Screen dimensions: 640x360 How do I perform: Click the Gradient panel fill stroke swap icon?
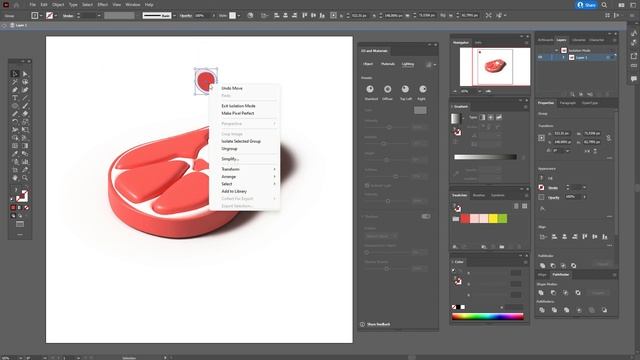point(457,132)
